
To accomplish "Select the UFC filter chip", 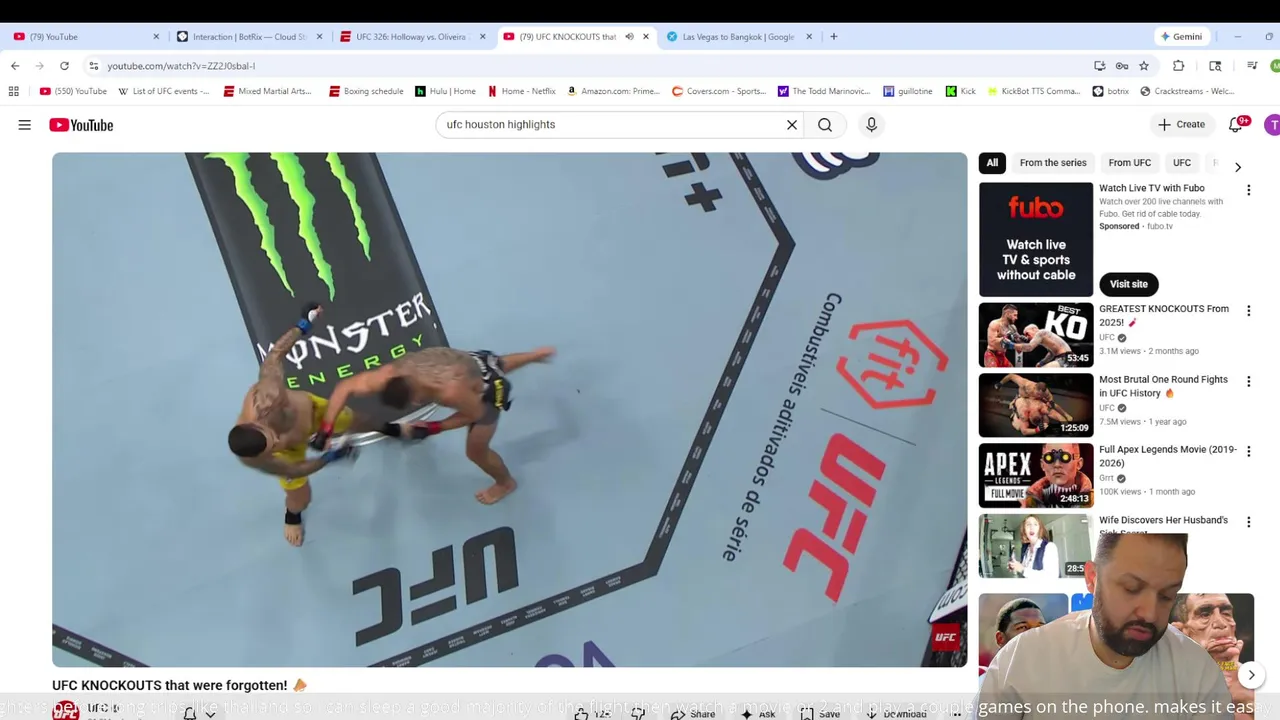I will coord(1182,163).
